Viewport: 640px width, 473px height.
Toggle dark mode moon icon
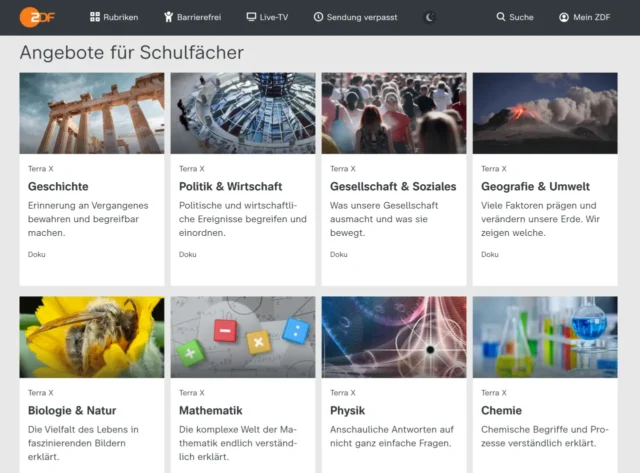[x=430, y=17]
